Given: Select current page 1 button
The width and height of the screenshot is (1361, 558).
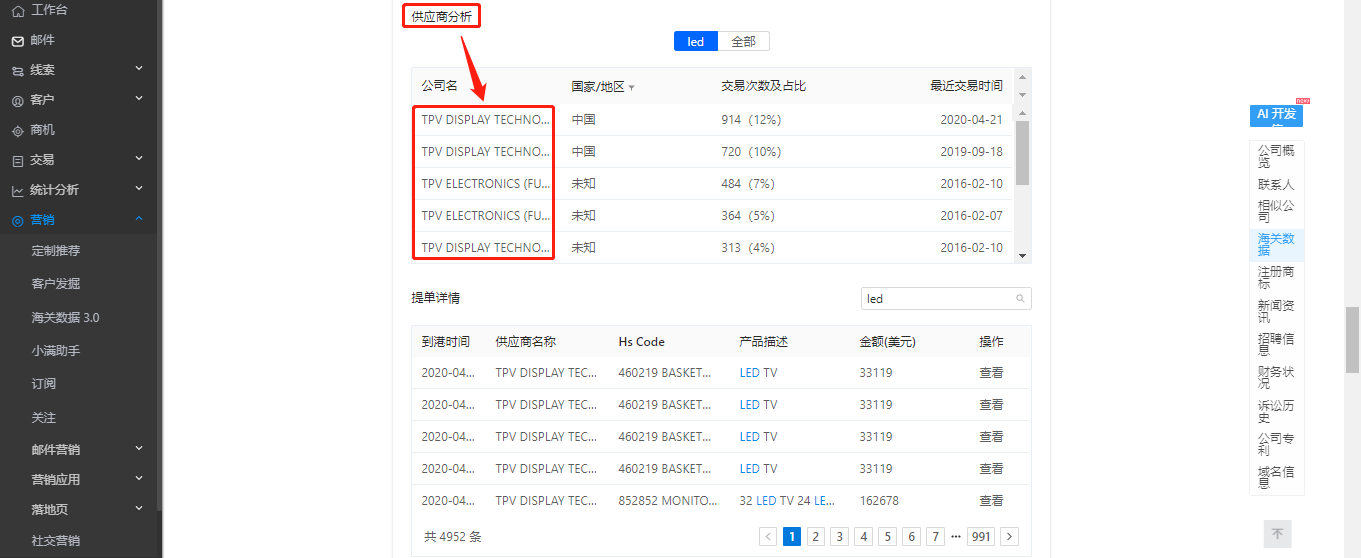Looking at the screenshot, I should 792,537.
